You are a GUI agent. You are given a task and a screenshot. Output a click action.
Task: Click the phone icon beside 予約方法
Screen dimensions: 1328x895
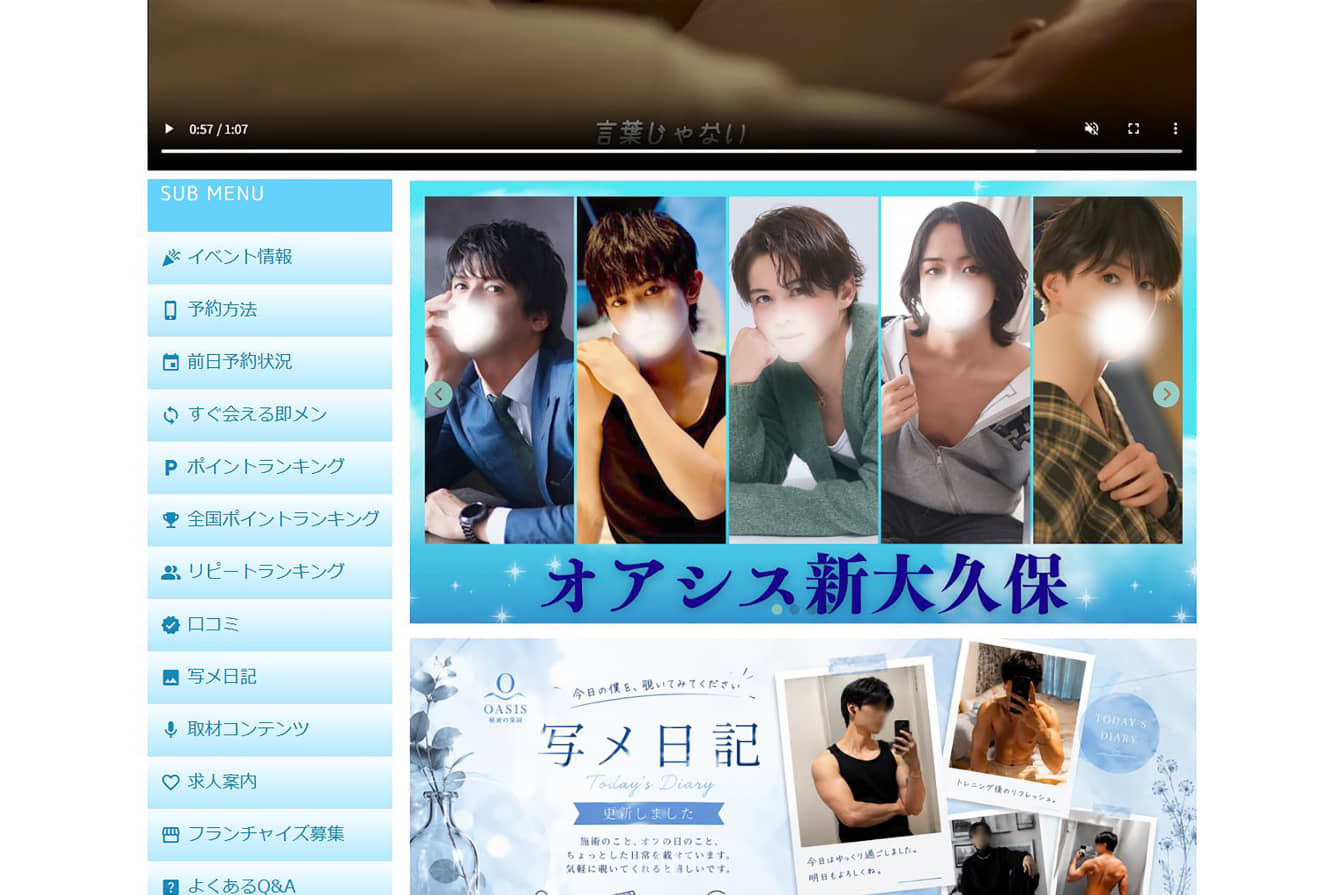click(x=170, y=310)
